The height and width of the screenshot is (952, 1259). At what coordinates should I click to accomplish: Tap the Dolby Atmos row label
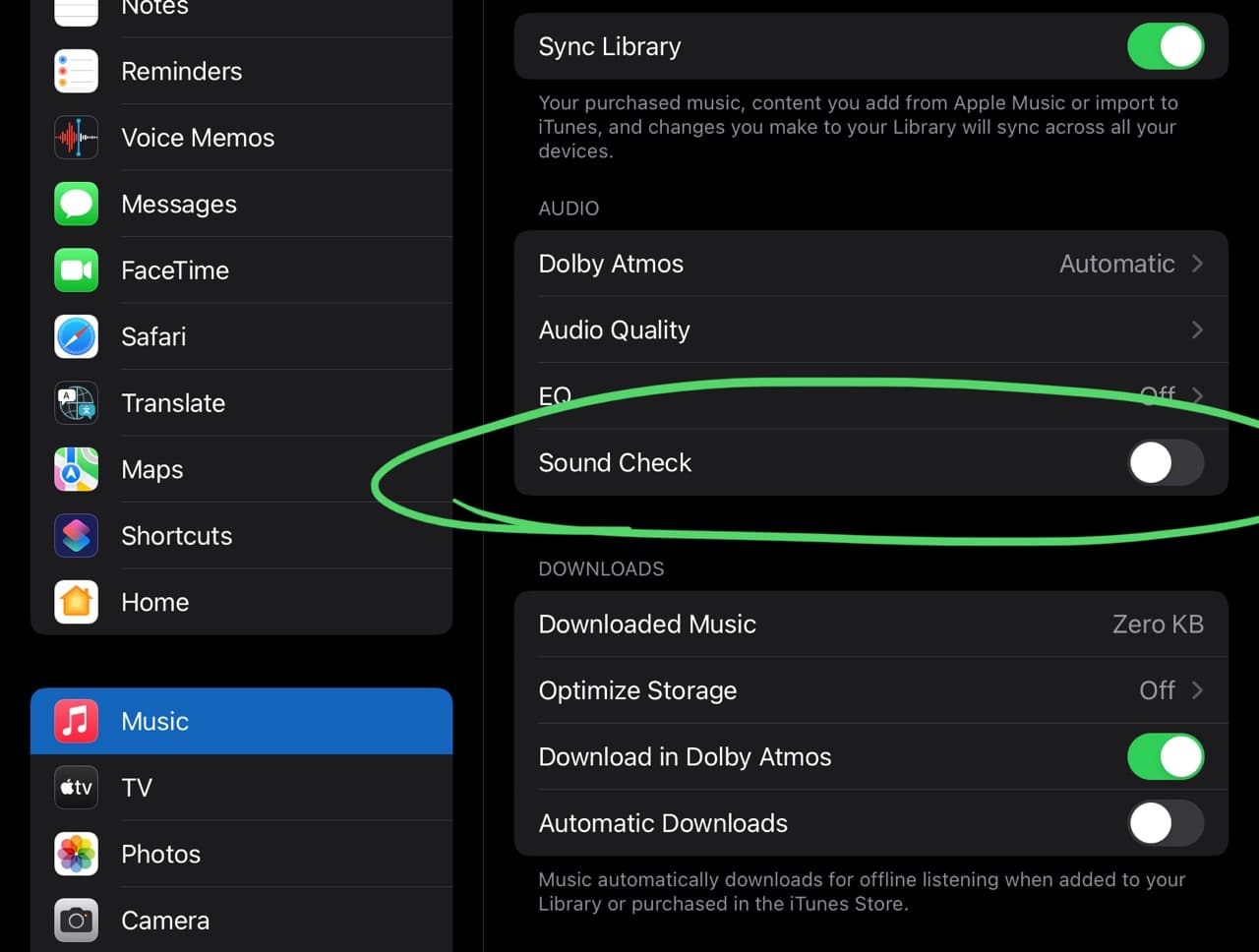(x=611, y=264)
